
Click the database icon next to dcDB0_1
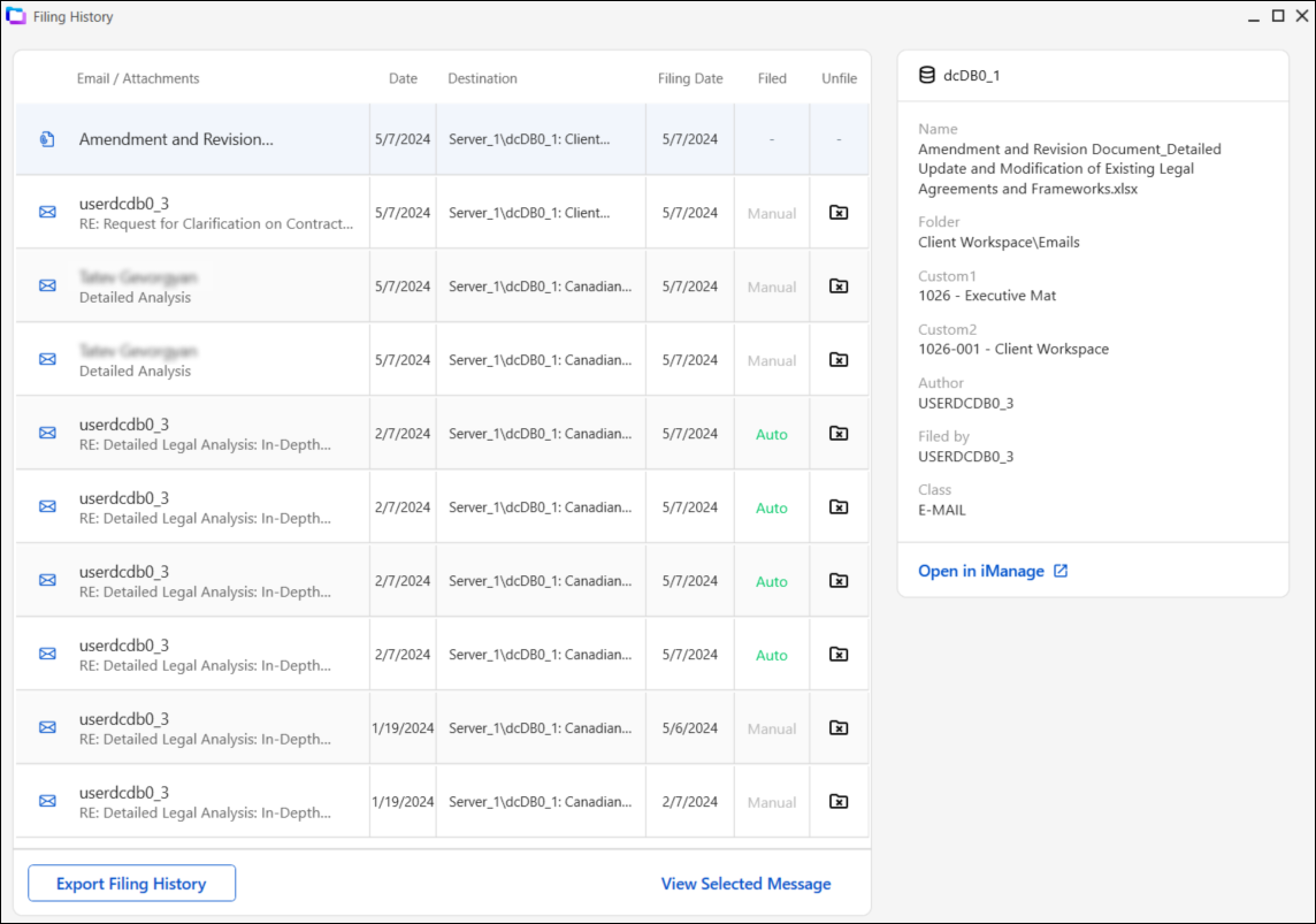tap(927, 75)
